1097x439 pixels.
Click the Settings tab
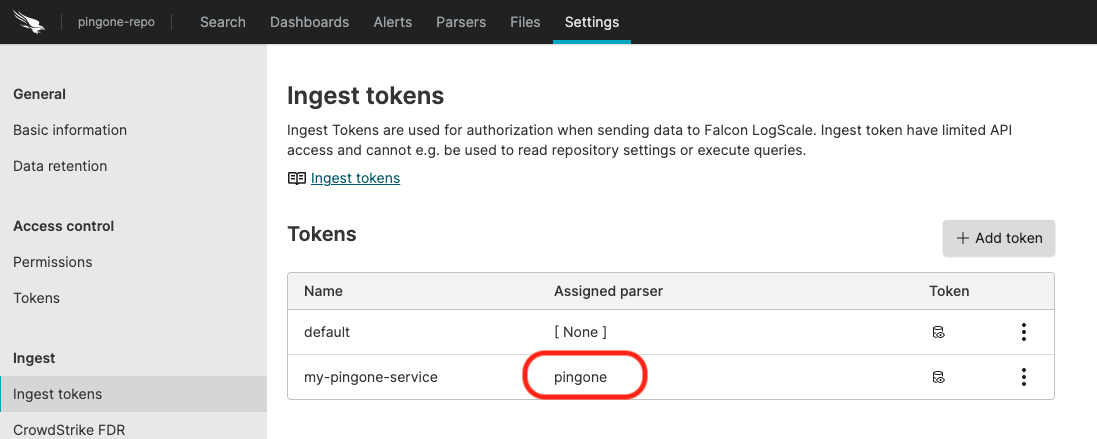click(591, 22)
